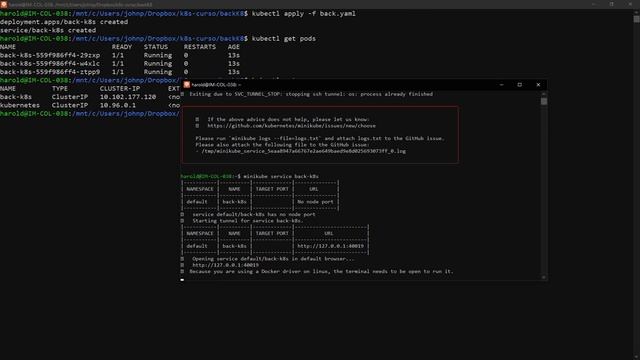
Task: Click the 'Please run minikube logs' line
Action: [320, 138]
